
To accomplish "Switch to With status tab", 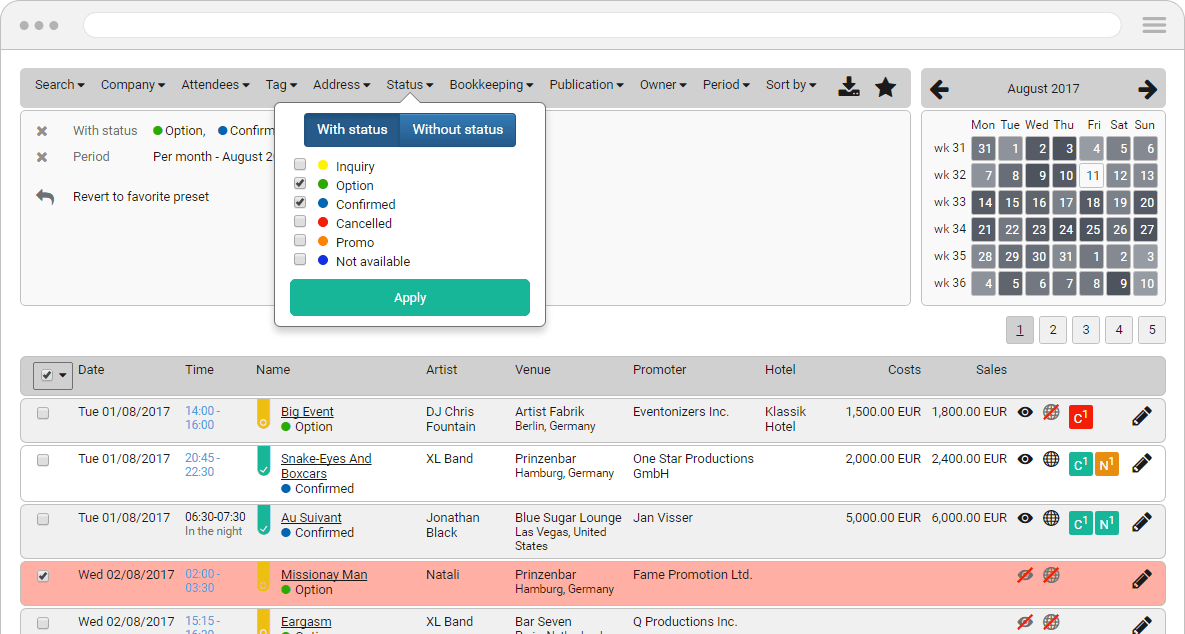I will pos(352,130).
